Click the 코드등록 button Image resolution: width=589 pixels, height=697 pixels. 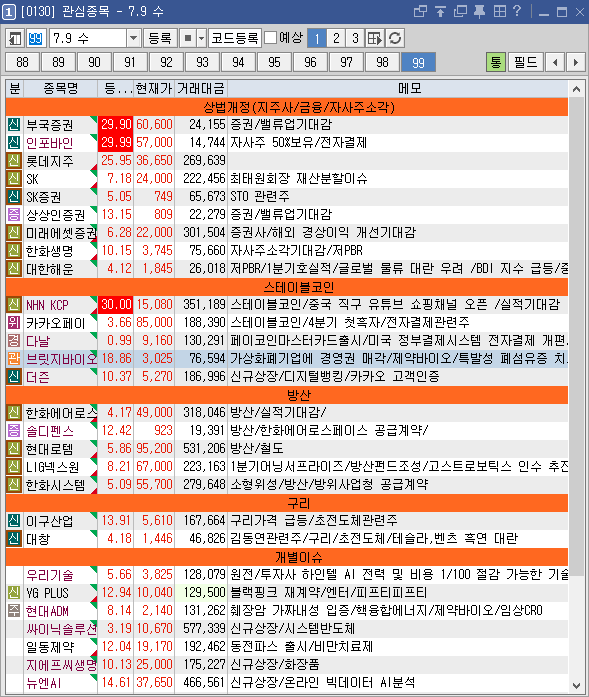tap(235, 38)
